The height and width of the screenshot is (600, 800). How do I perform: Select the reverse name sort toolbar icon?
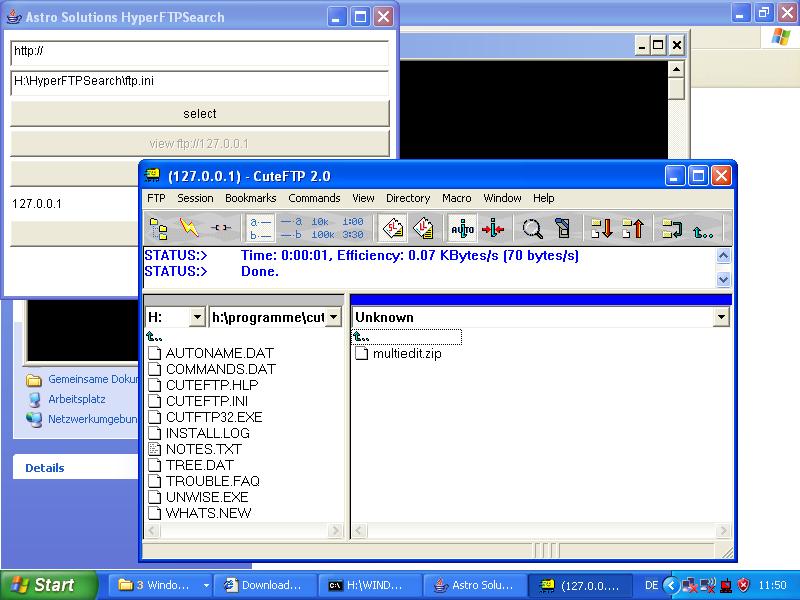(x=291, y=228)
